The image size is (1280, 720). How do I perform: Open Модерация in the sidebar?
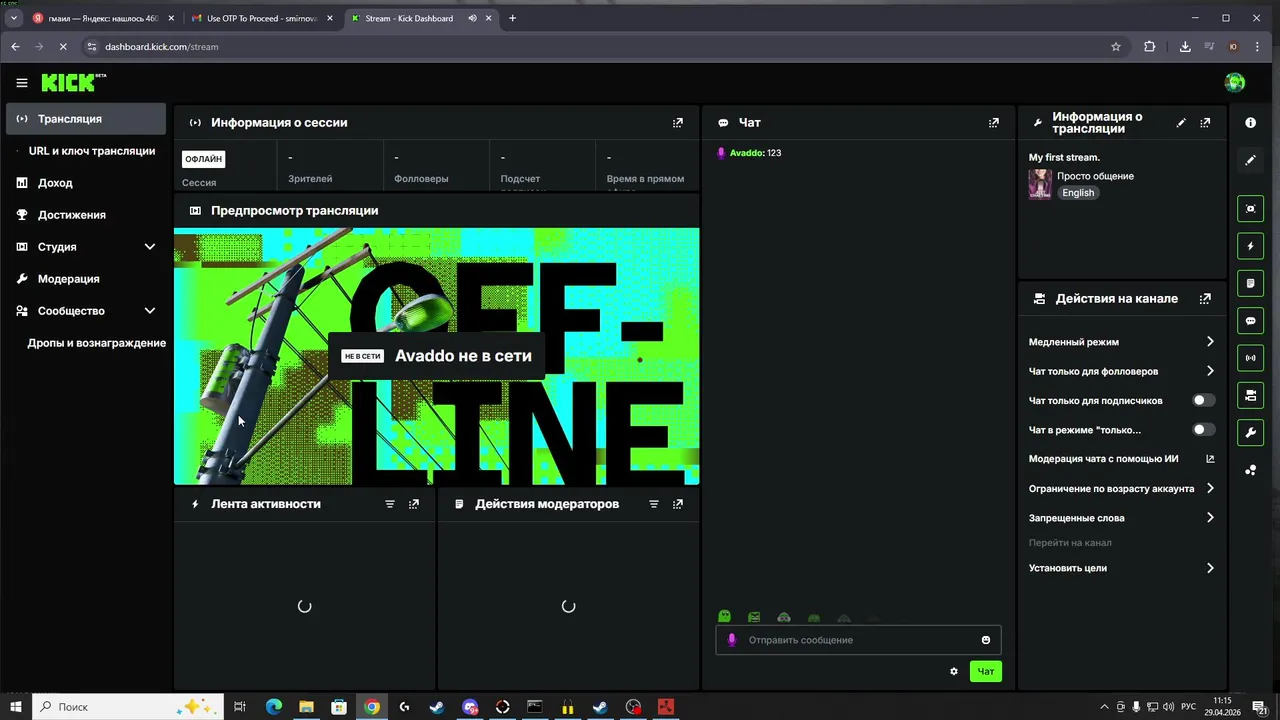[86, 279]
